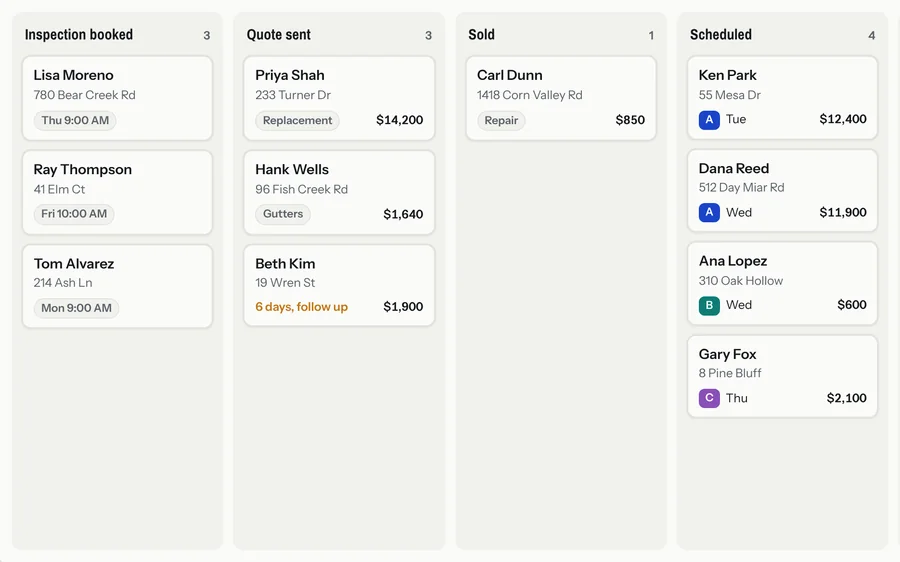Click crew C badge on Gary Fox card
This screenshot has height=562, width=900.
tap(709, 398)
